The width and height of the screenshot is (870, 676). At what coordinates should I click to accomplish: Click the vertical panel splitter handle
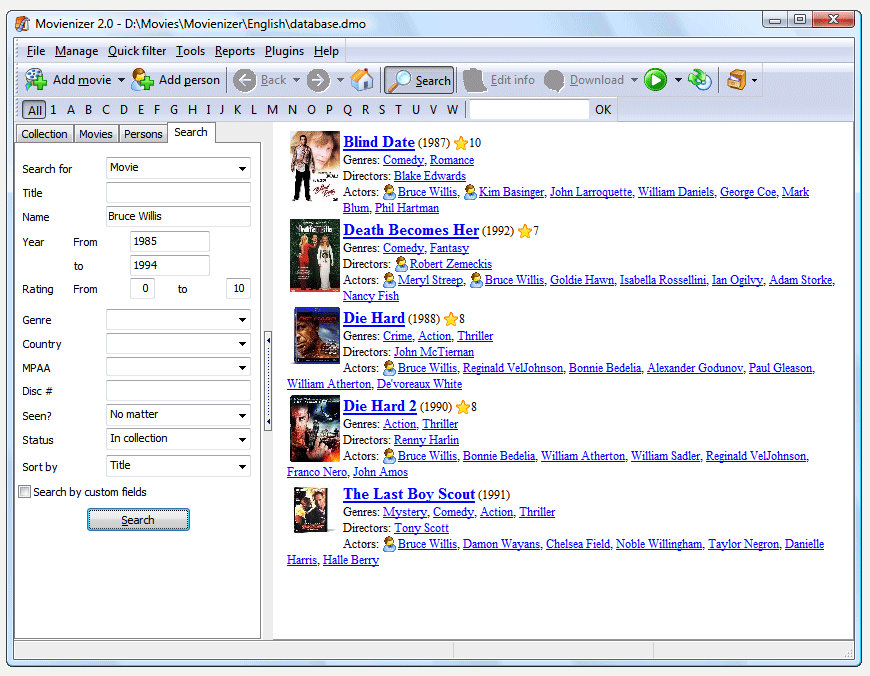point(267,382)
